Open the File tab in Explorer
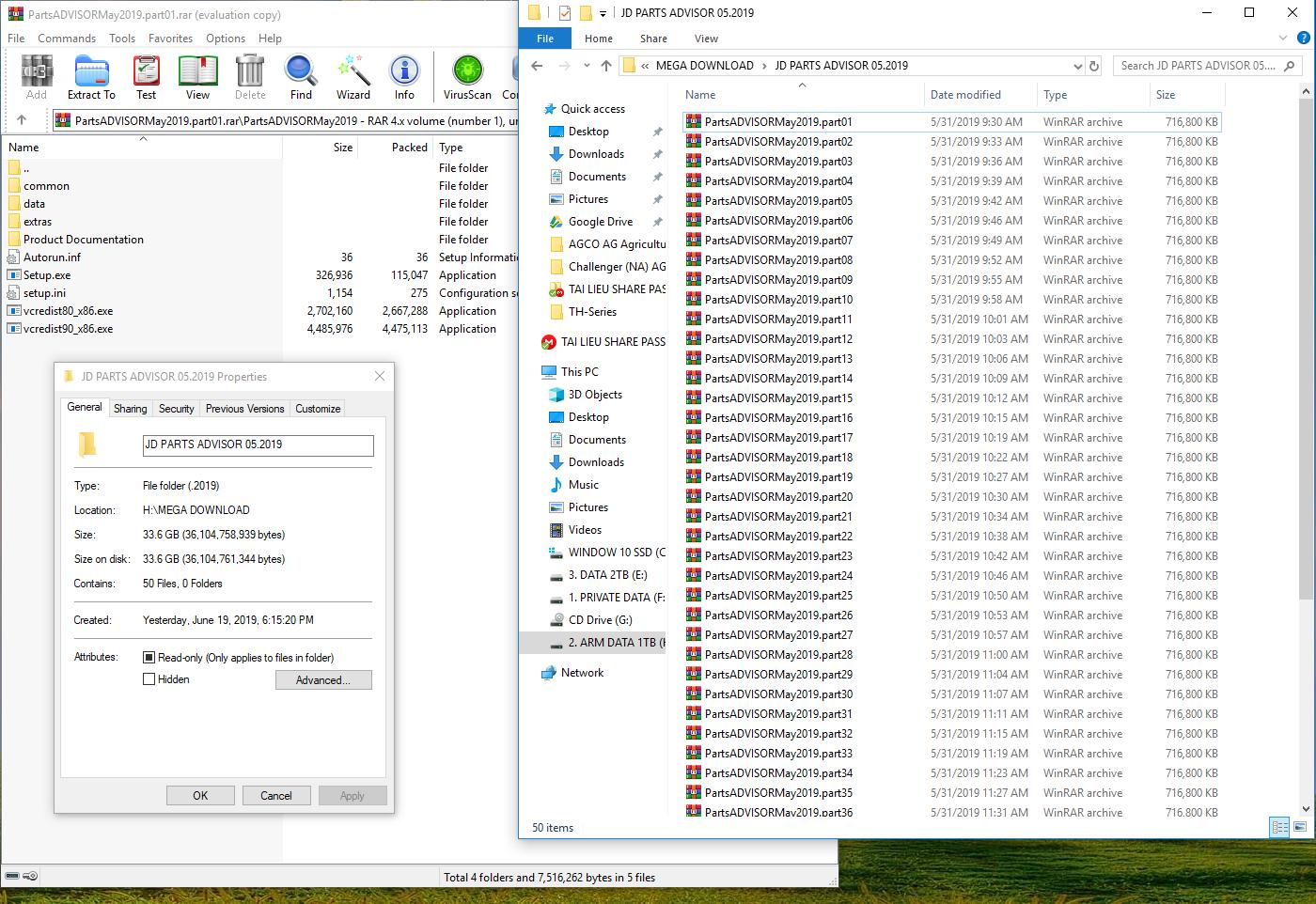 pyautogui.click(x=545, y=39)
